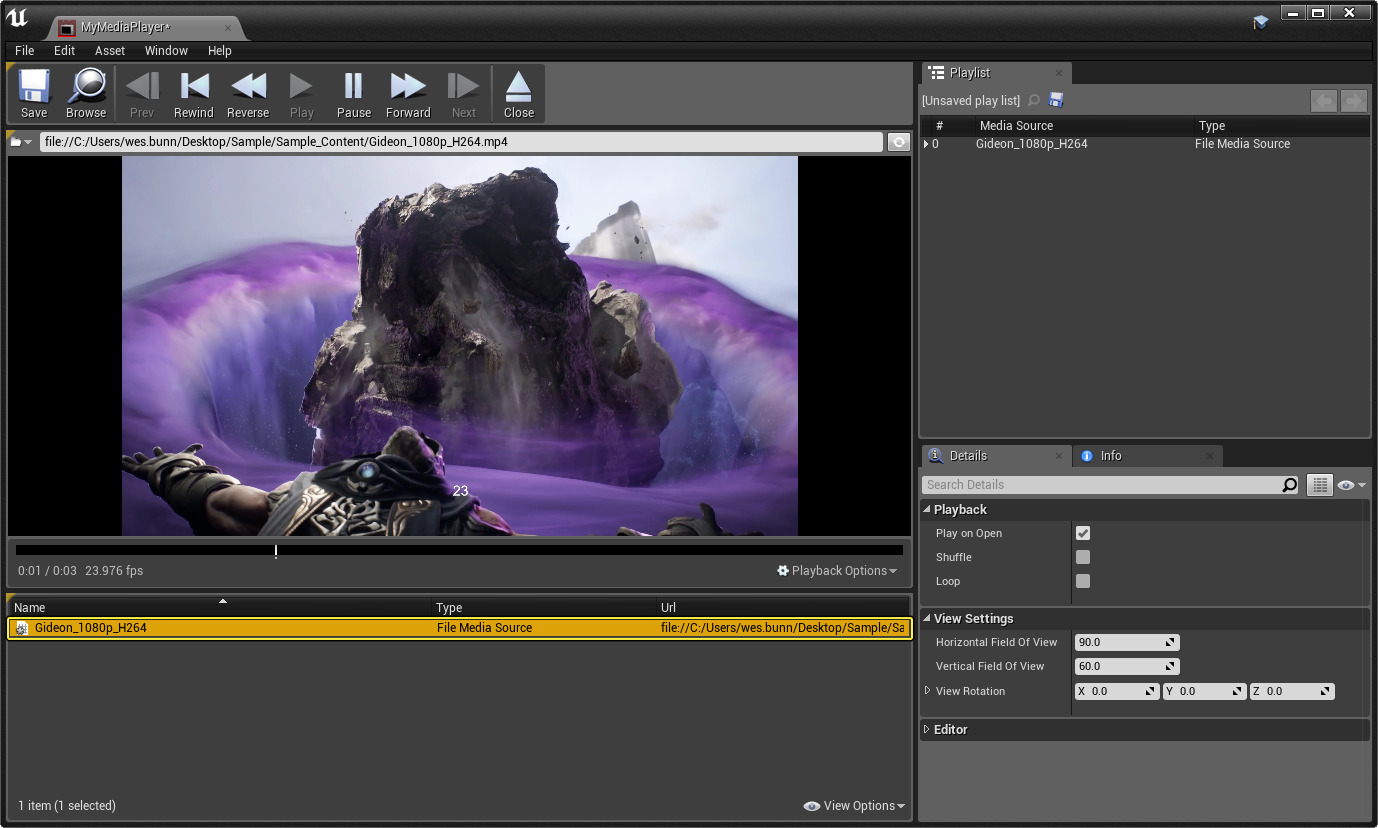Expand the View Rotation property
The width and height of the screenshot is (1378, 828).
(x=928, y=691)
